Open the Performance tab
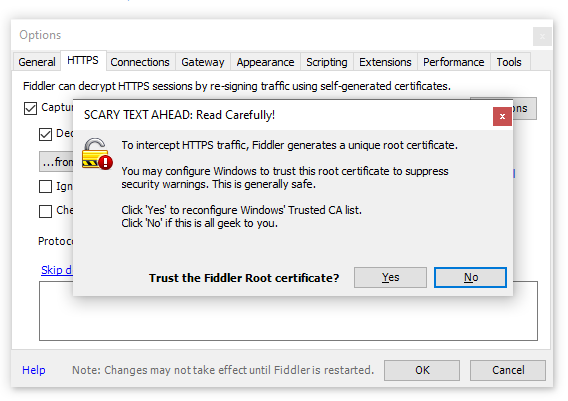568x401 pixels. tap(454, 62)
